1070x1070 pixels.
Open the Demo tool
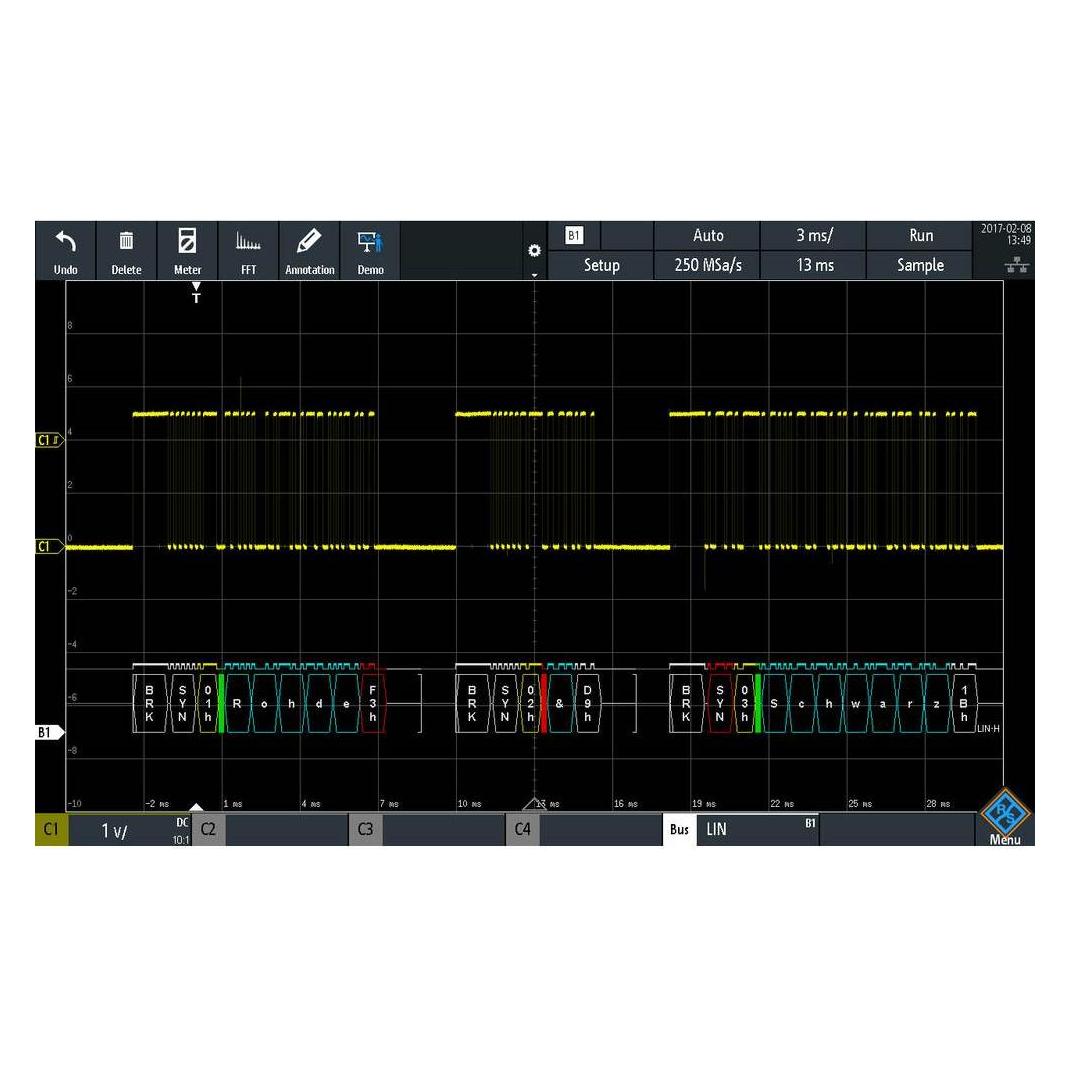pos(370,250)
